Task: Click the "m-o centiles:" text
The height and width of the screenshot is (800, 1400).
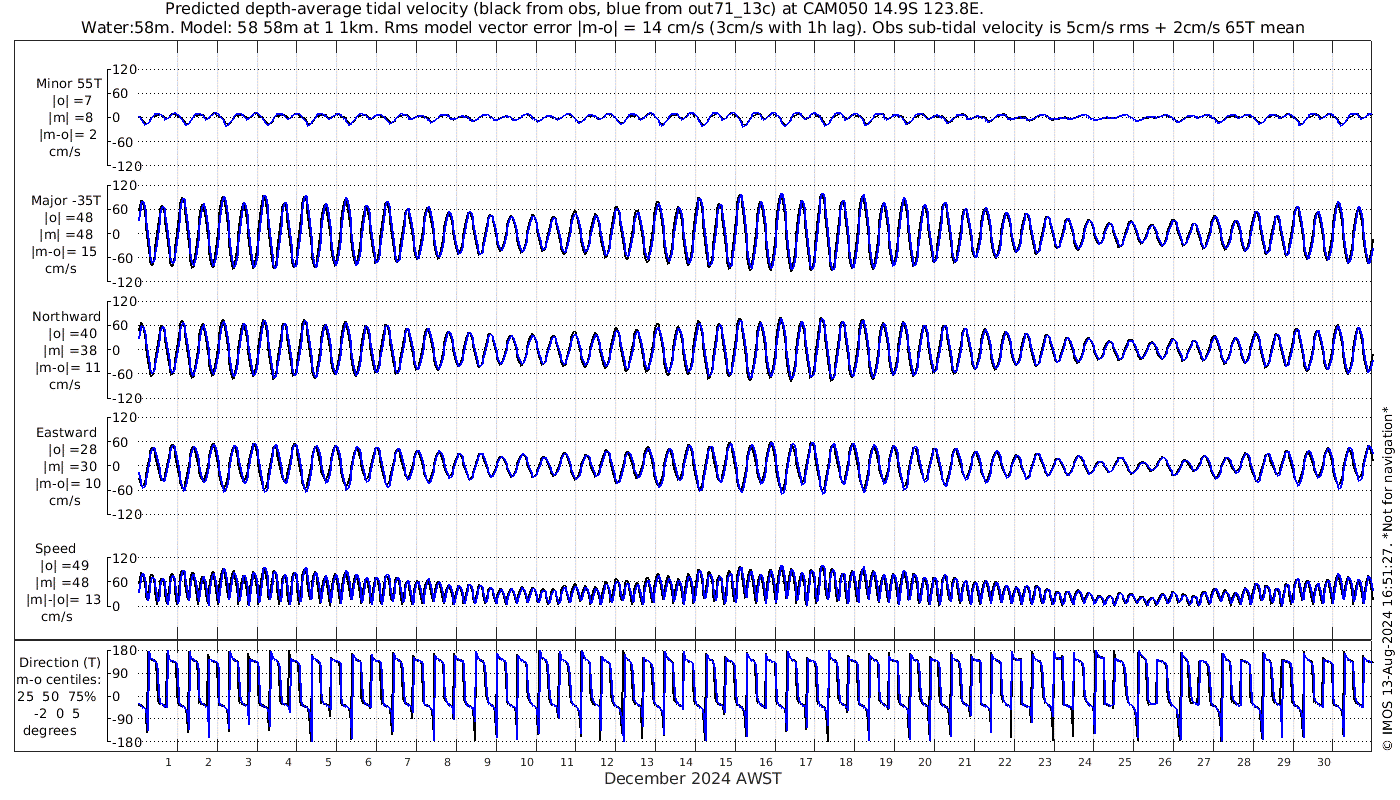Action: coord(59,679)
